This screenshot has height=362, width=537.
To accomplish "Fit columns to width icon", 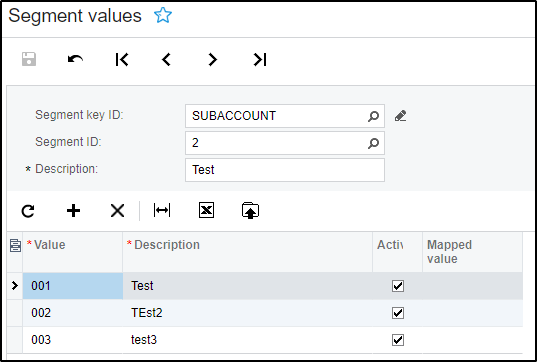I will point(162,210).
